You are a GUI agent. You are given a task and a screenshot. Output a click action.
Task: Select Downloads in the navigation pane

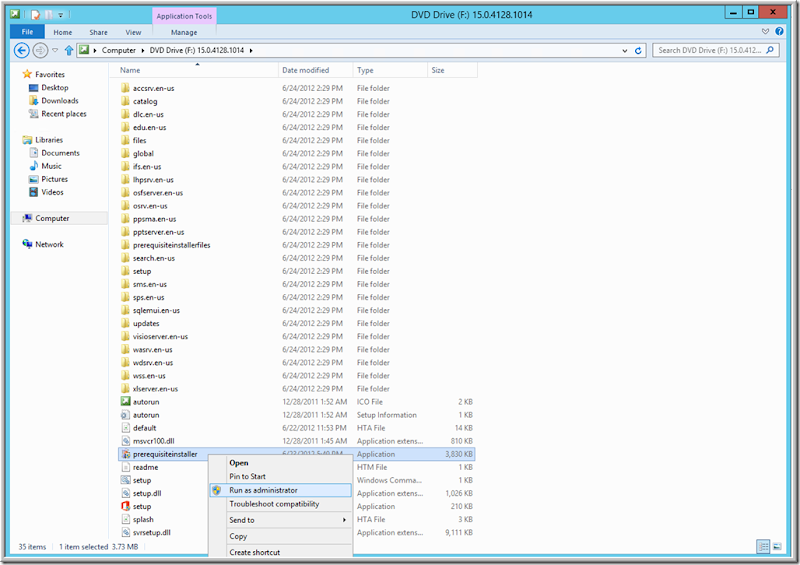click(x=60, y=101)
